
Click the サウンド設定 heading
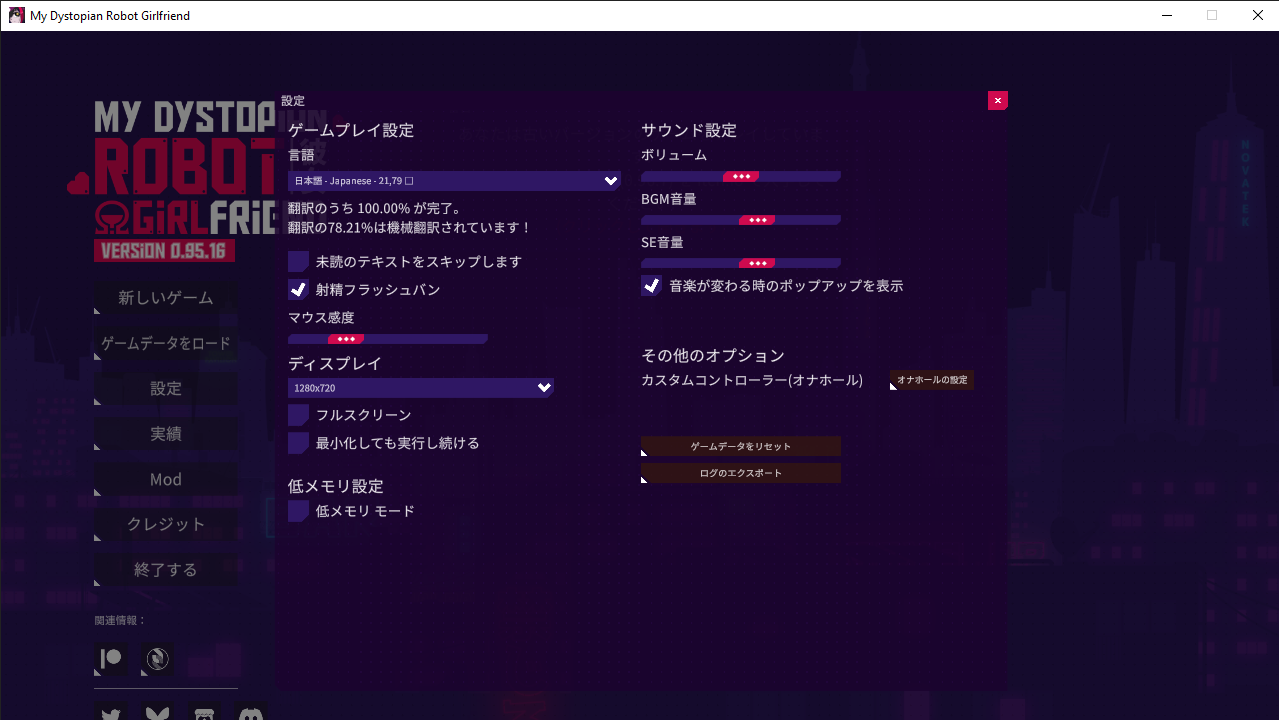(689, 130)
